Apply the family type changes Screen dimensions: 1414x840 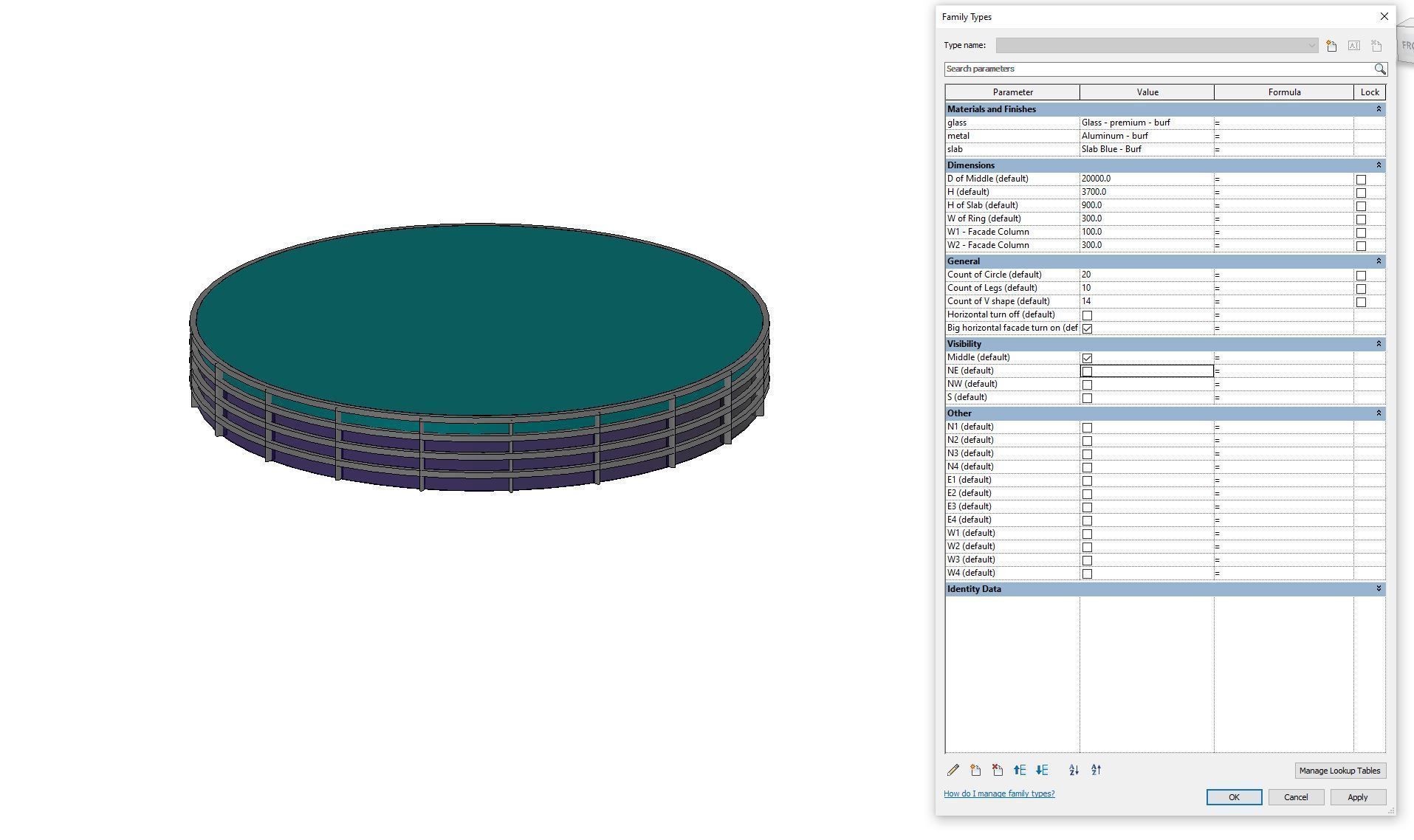pyautogui.click(x=1358, y=797)
